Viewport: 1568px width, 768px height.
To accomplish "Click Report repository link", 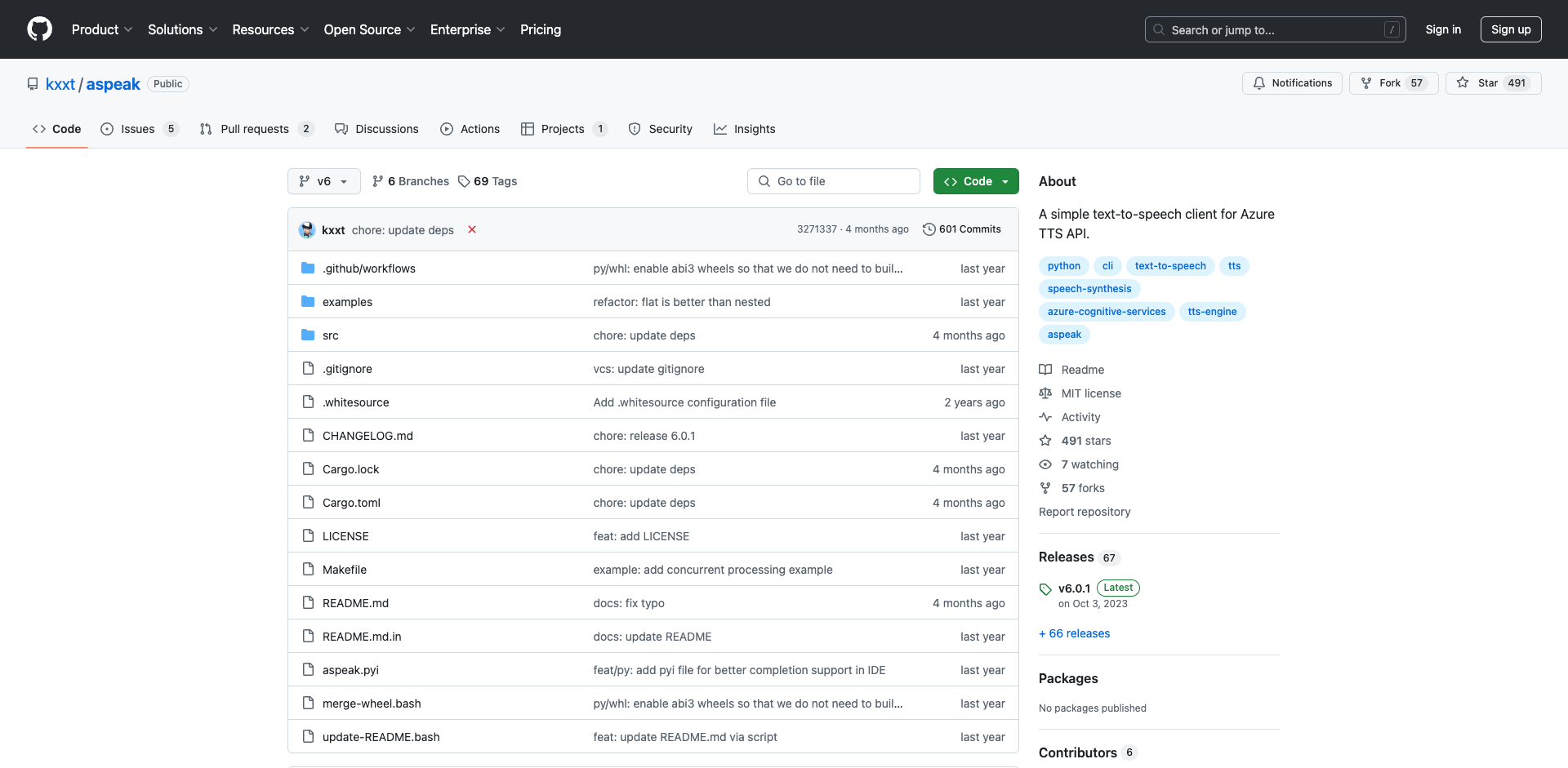I will 1085,512.
